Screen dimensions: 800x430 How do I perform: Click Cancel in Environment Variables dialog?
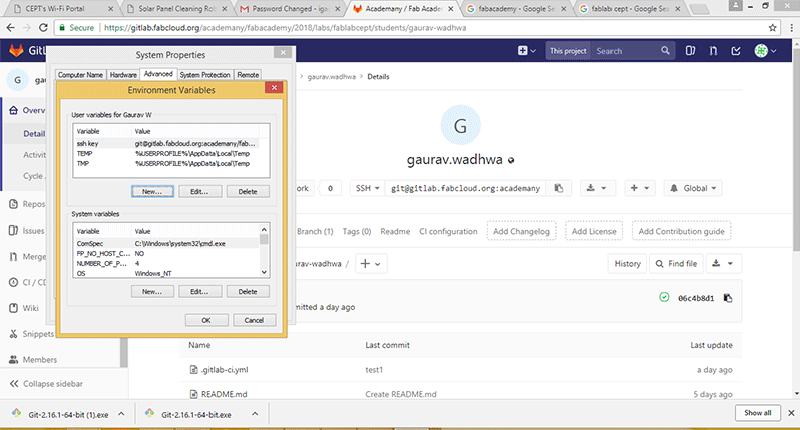point(254,320)
